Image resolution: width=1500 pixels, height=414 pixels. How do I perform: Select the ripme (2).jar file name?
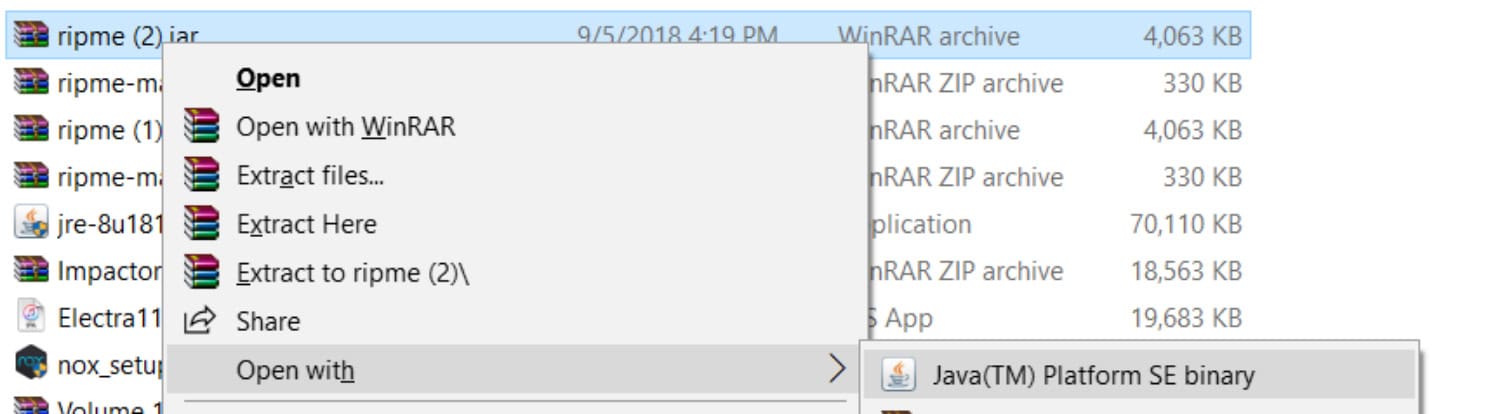pos(128,36)
